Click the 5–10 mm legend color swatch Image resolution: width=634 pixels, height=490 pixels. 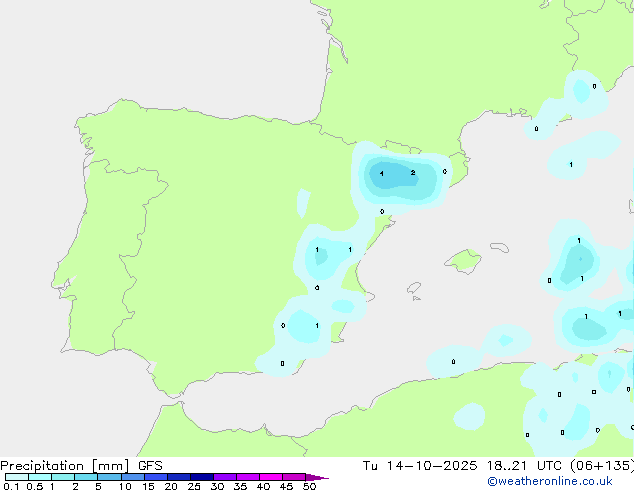109,477
